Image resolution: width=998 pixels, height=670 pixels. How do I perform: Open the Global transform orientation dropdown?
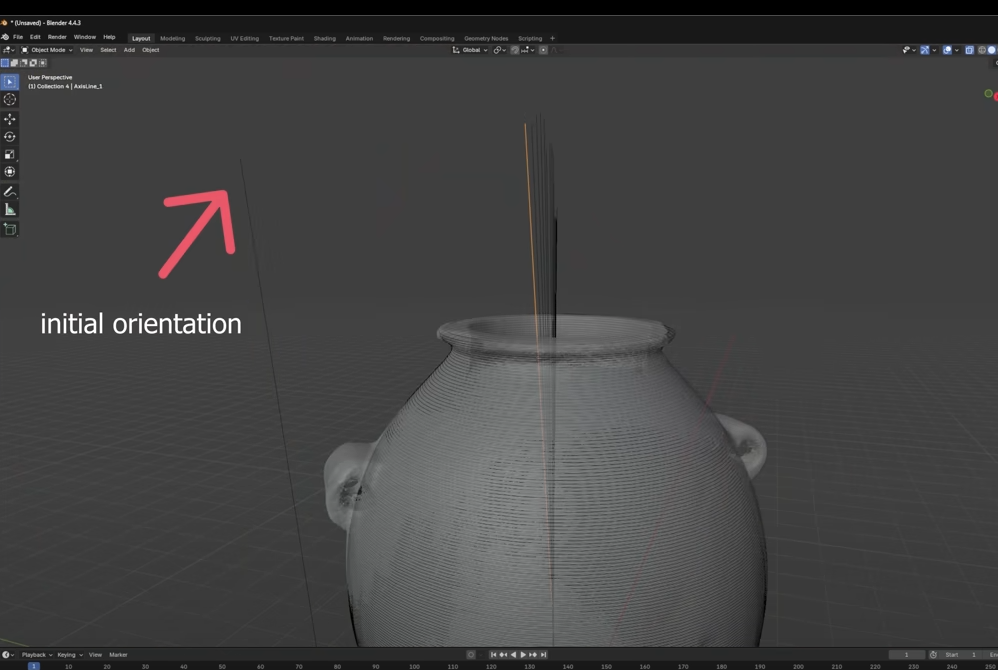coord(470,50)
